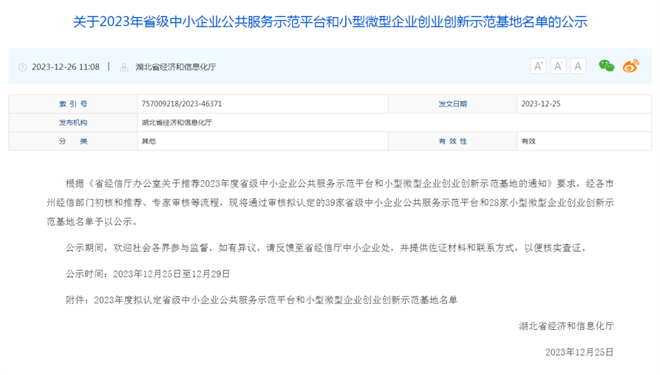Click the first paragraph beginning 根据《省经信厅办公室

tap(330, 202)
